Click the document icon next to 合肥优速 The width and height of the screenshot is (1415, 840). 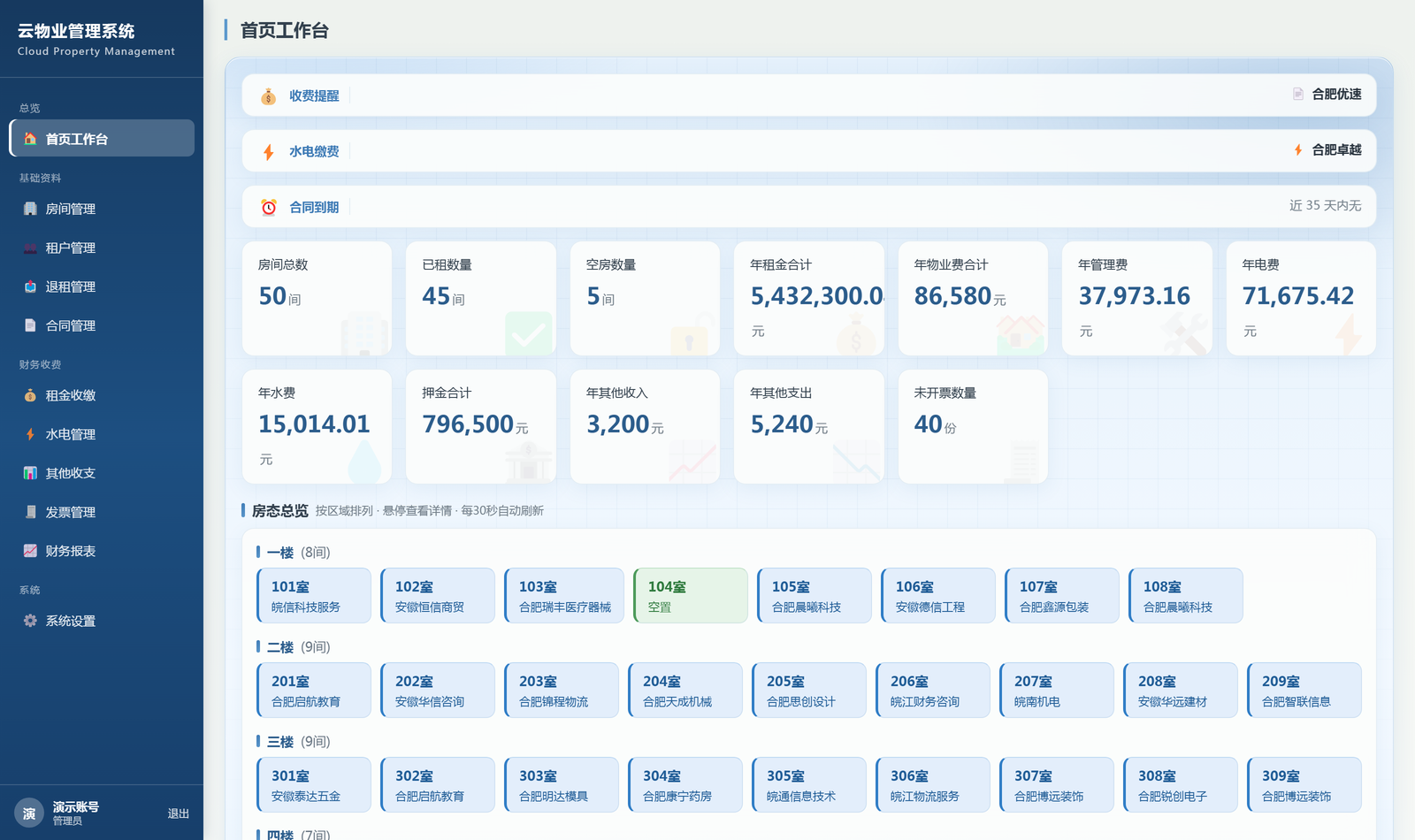pyautogui.click(x=1298, y=94)
